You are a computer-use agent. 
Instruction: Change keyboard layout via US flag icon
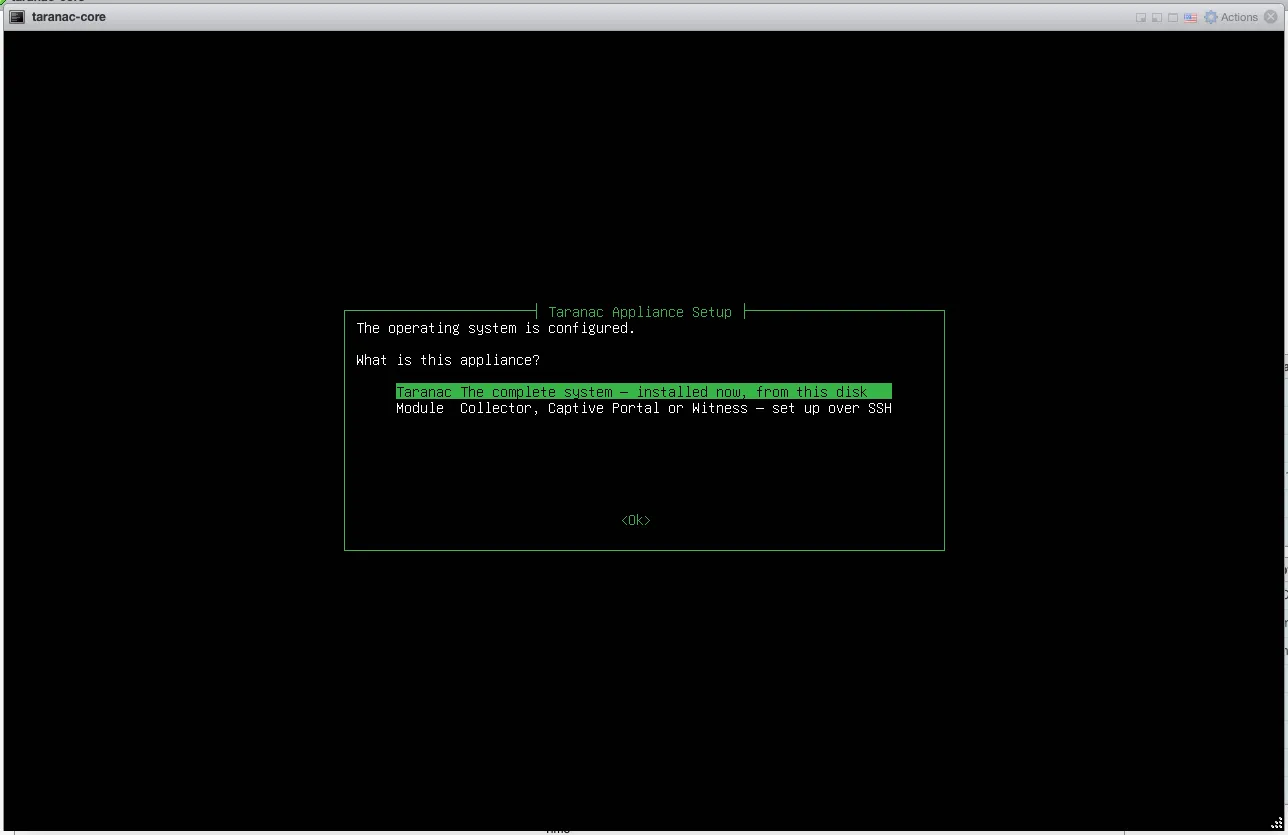click(x=1190, y=18)
